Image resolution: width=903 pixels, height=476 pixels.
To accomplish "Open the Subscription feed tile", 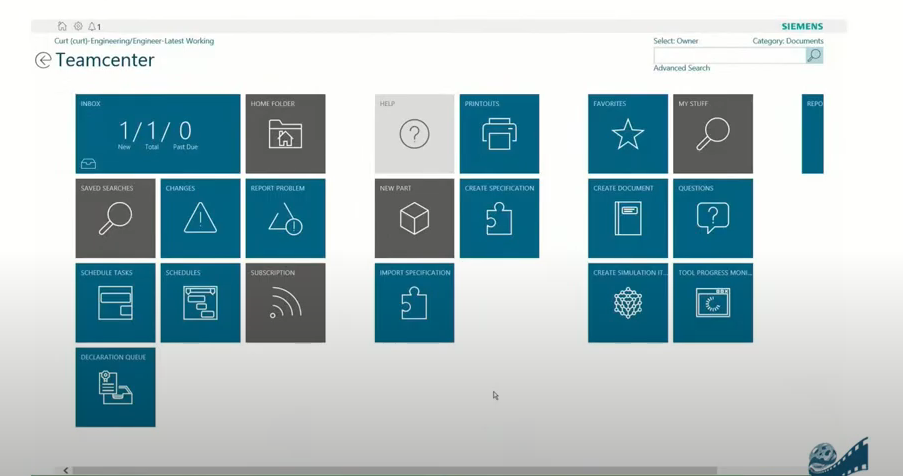I will point(286,303).
